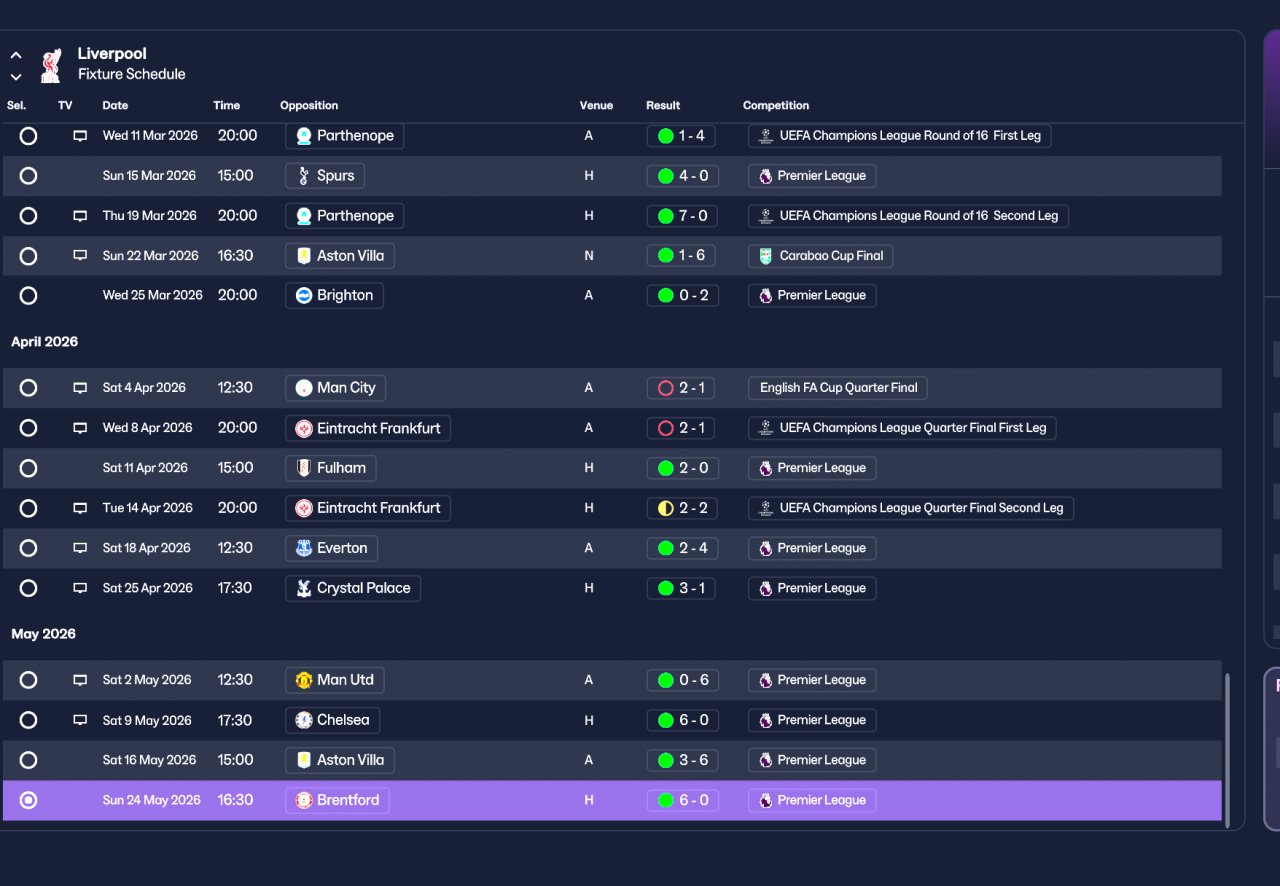This screenshot has width=1280, height=886.
Task: Click the Brentford club badge icon
Action: [304, 800]
